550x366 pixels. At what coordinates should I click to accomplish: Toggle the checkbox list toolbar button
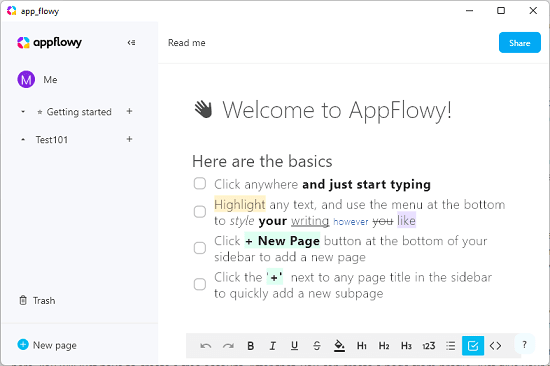pyautogui.click(x=473, y=346)
